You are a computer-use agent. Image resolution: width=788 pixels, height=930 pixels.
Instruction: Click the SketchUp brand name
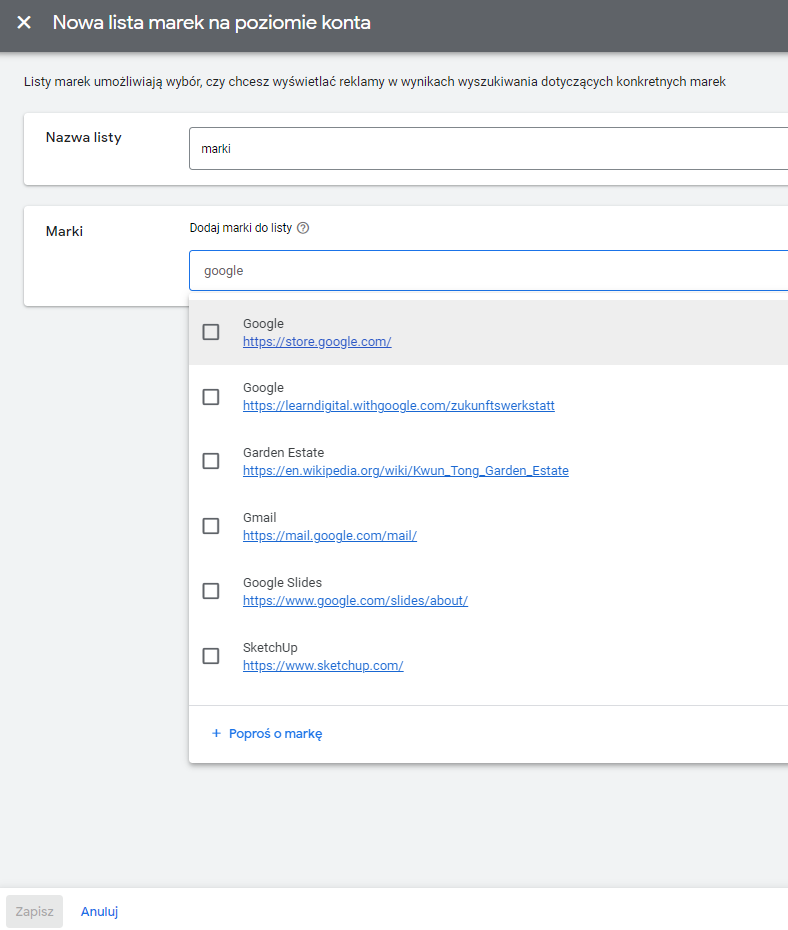[x=270, y=648]
